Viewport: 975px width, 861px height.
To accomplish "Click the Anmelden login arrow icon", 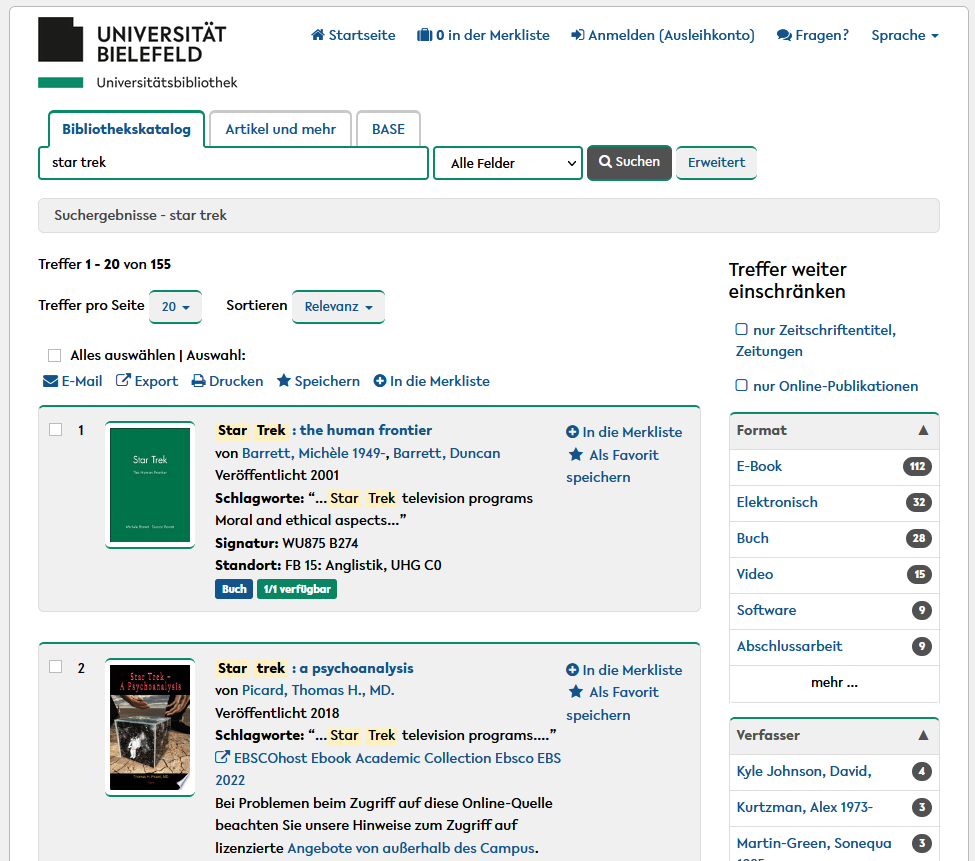I will pyautogui.click(x=578, y=35).
